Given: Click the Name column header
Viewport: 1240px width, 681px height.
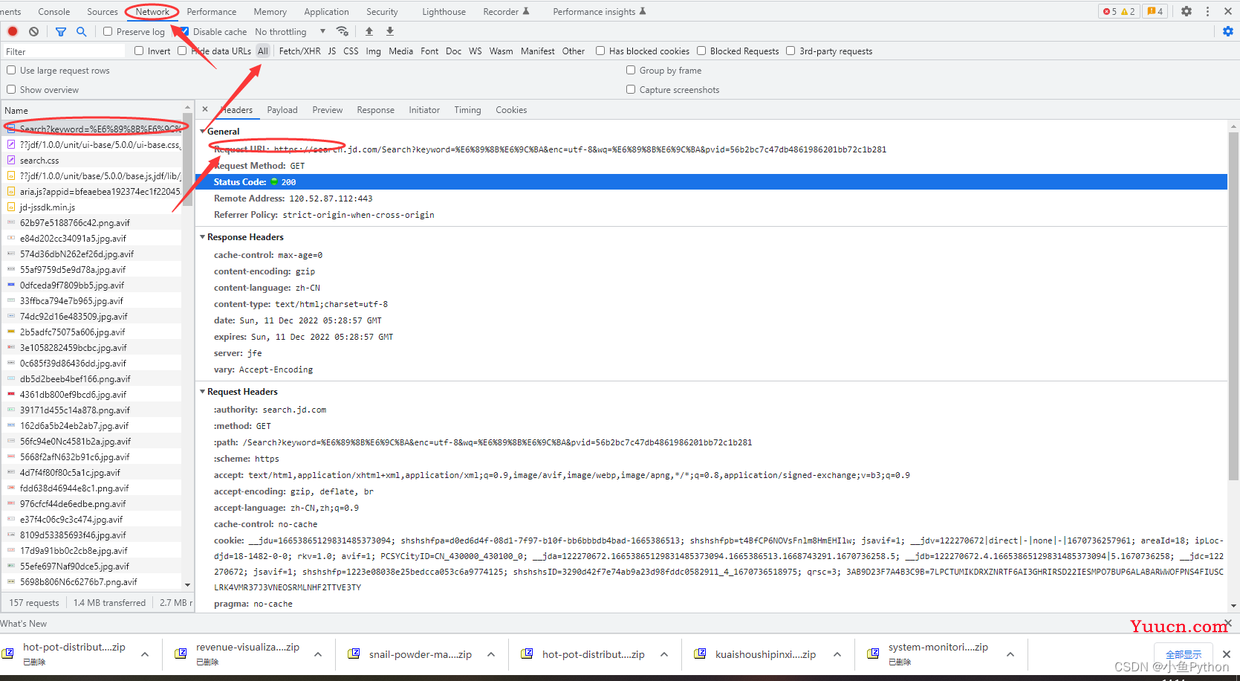Looking at the screenshot, I should point(92,110).
